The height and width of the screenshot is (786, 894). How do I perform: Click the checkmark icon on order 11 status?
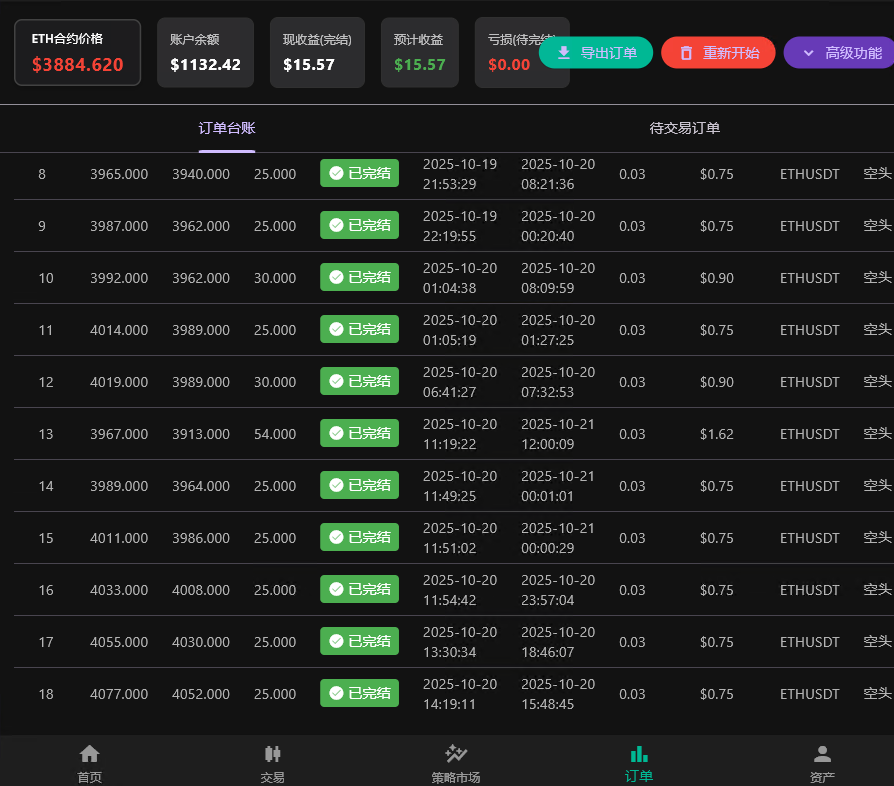pos(336,329)
